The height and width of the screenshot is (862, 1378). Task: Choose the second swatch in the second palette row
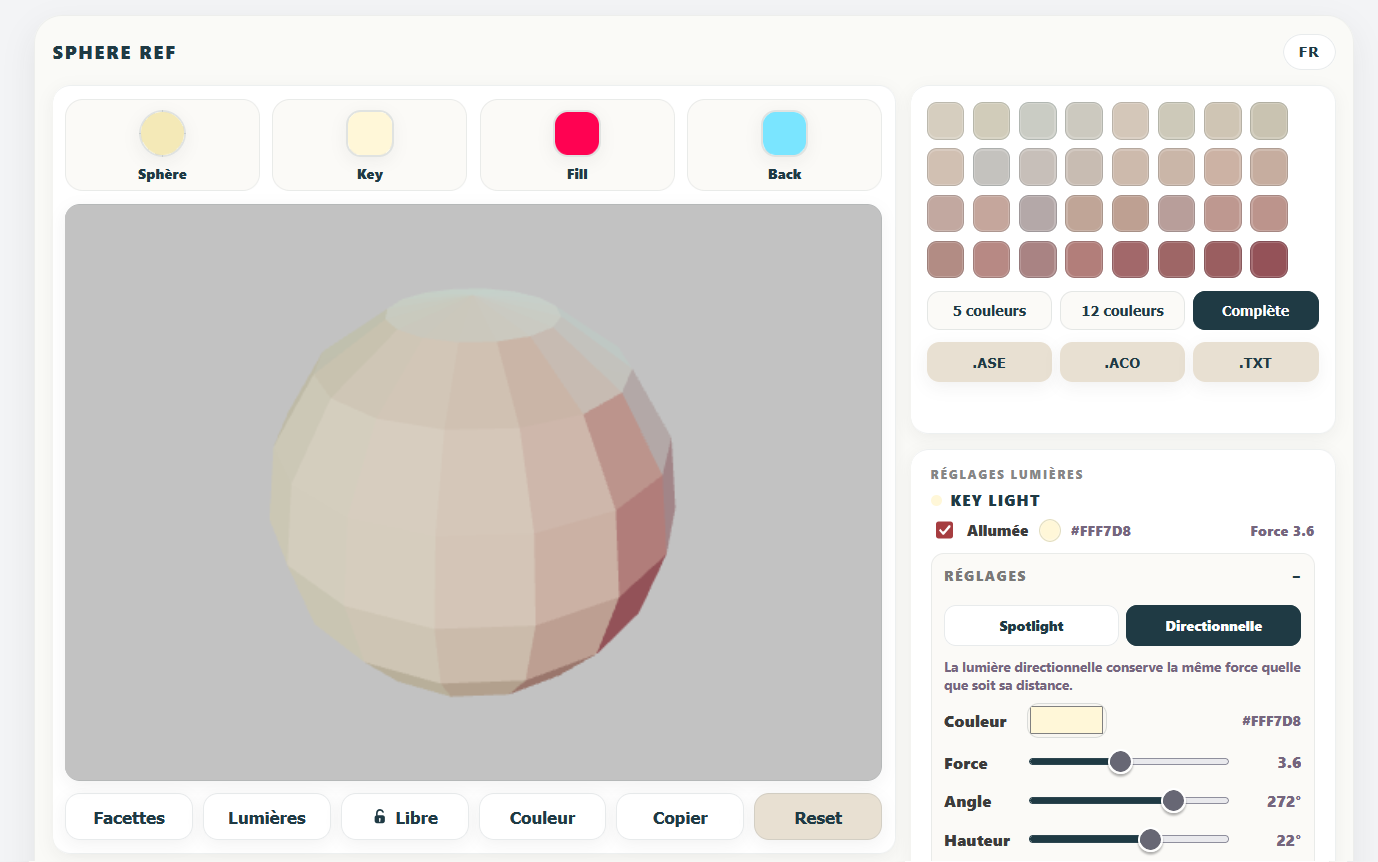(992, 167)
